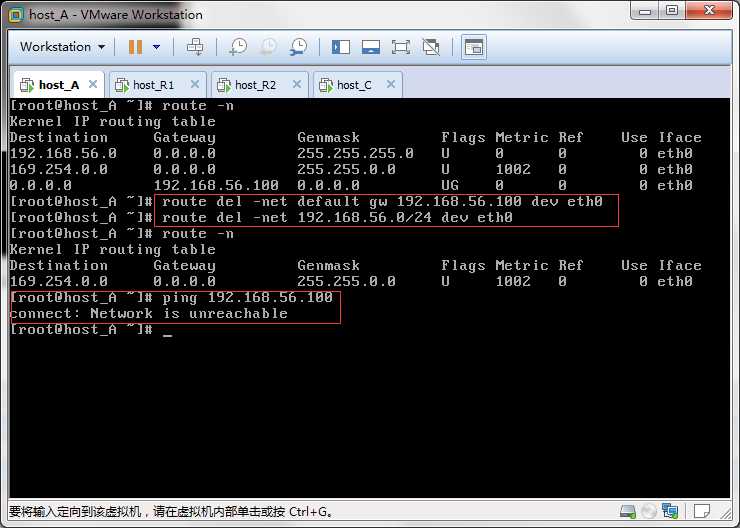Image resolution: width=740 pixels, height=528 pixels.
Task: Click the 192.168.56.100 gateway entry in table
Action: [x=216, y=185]
